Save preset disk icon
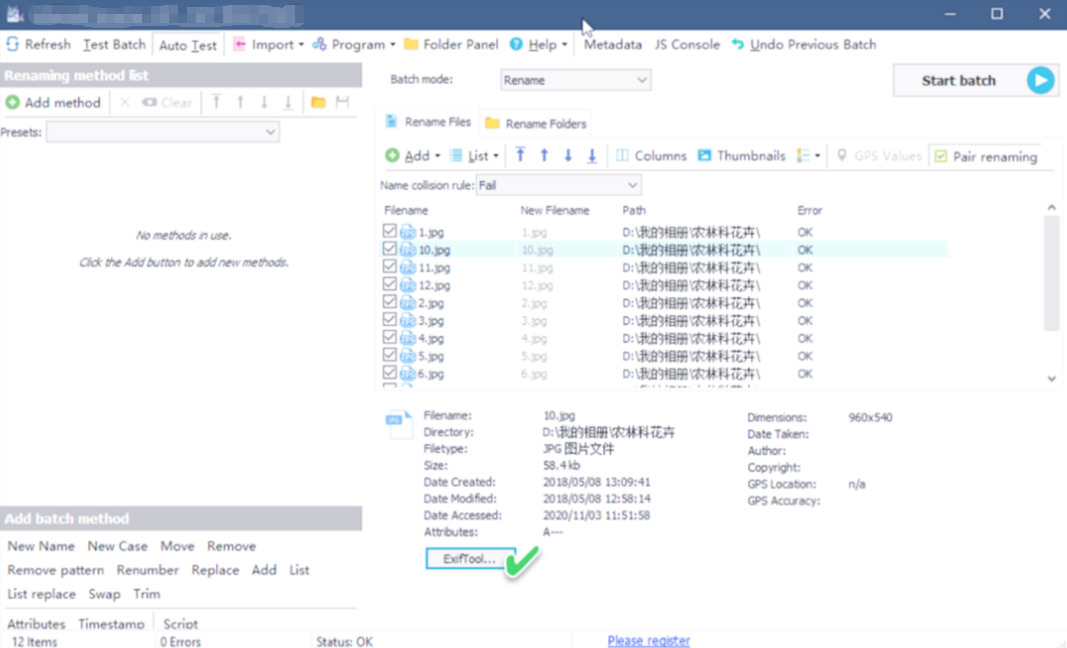This screenshot has width=1067, height=648. 342,102
